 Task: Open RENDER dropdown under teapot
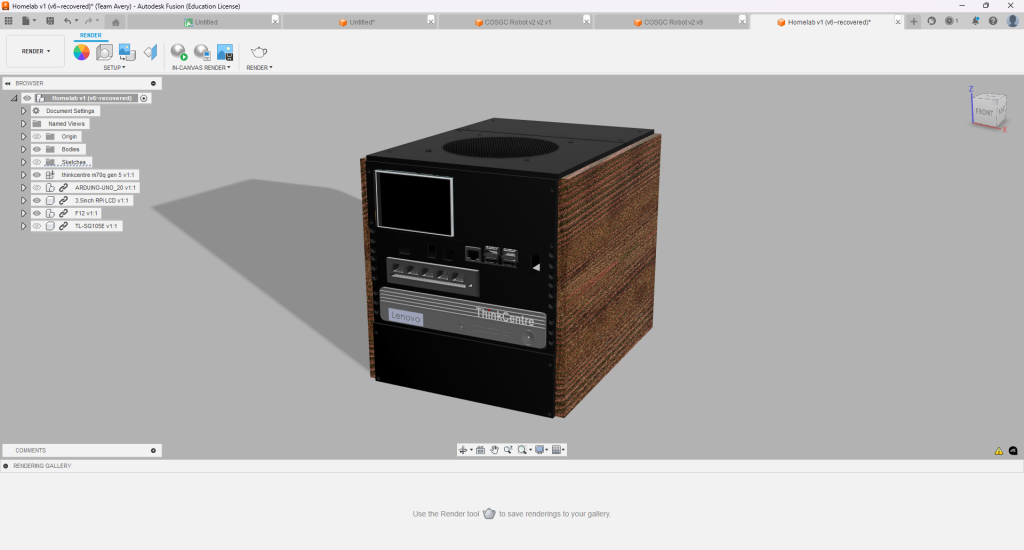tap(259, 67)
